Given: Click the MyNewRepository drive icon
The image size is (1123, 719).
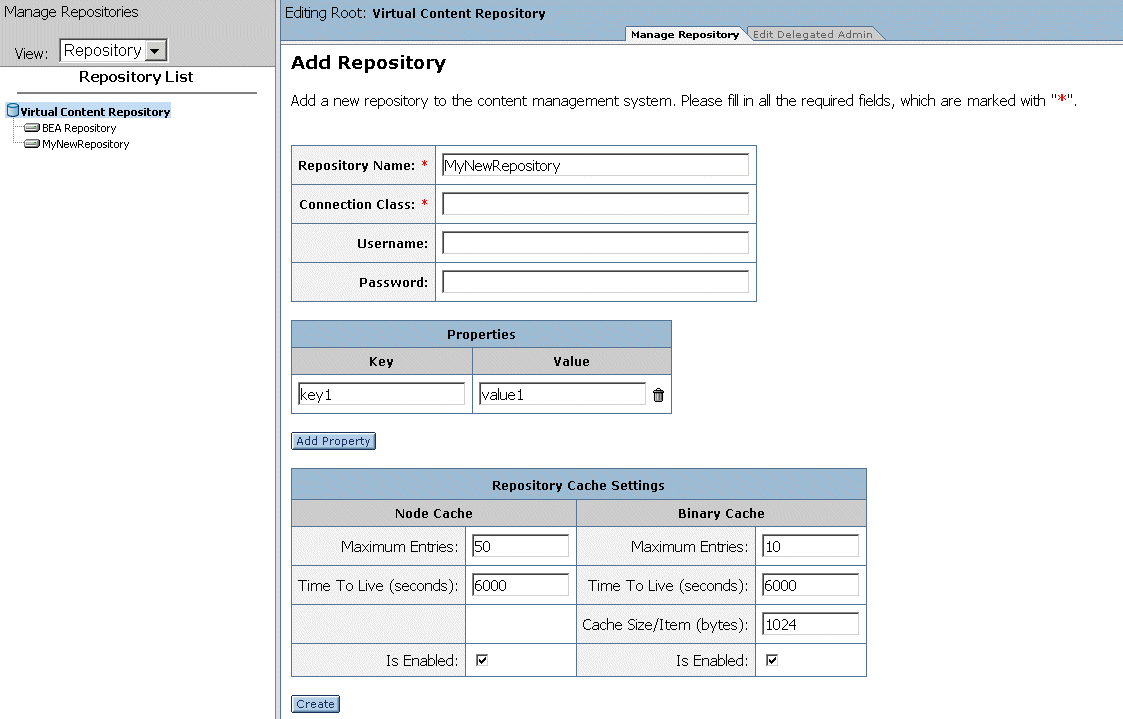Looking at the screenshot, I should coord(32,143).
